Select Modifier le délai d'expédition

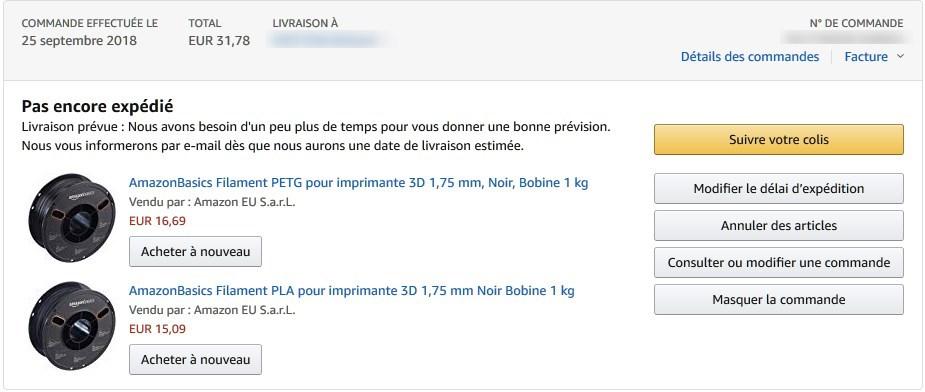[x=779, y=189]
